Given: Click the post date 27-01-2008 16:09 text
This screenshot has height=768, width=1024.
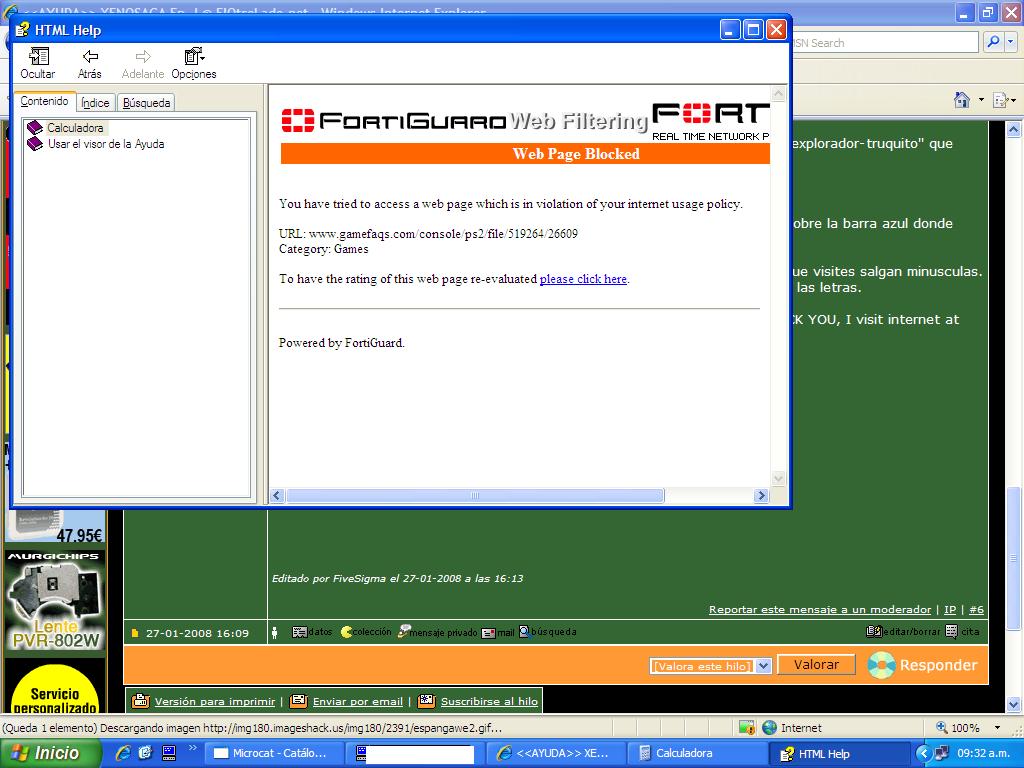Looking at the screenshot, I should click(x=197, y=633).
